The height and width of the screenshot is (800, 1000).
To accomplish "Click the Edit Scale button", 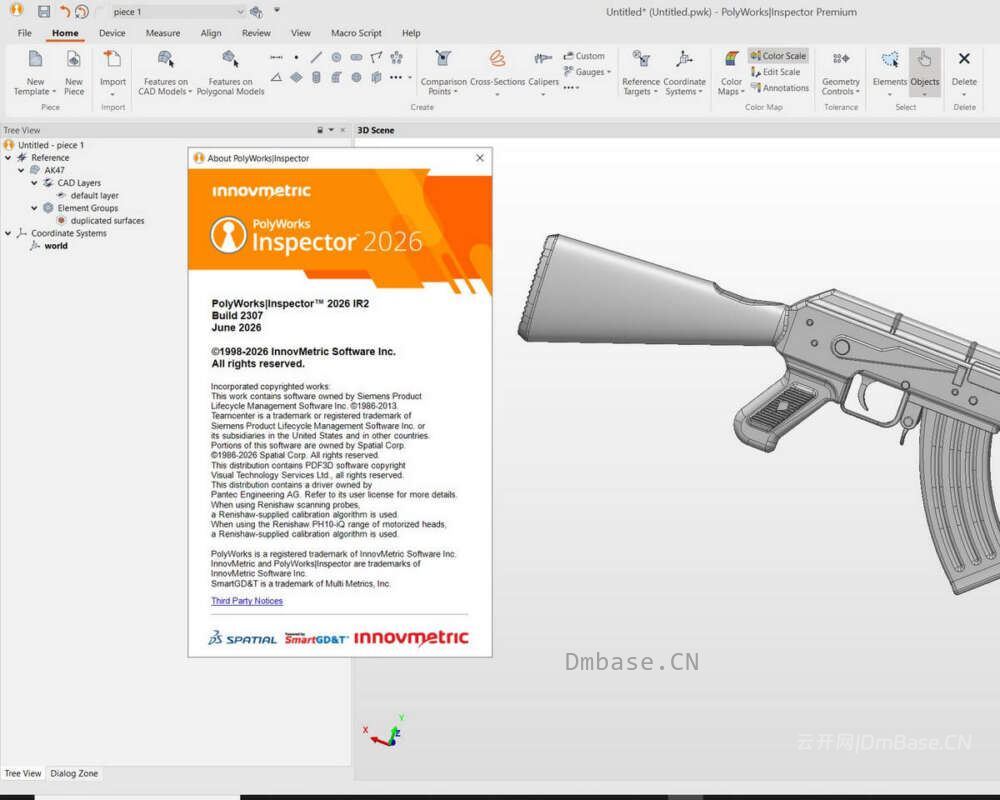I will pyautogui.click(x=776, y=72).
